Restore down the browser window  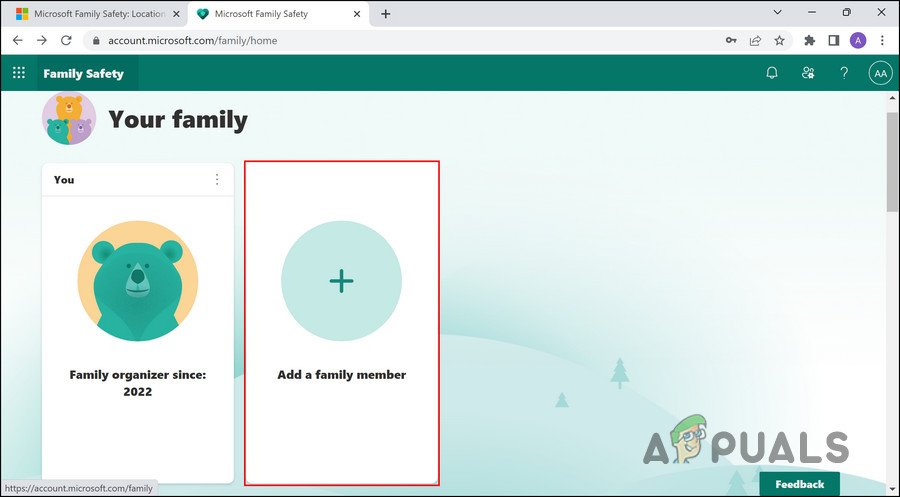(847, 12)
